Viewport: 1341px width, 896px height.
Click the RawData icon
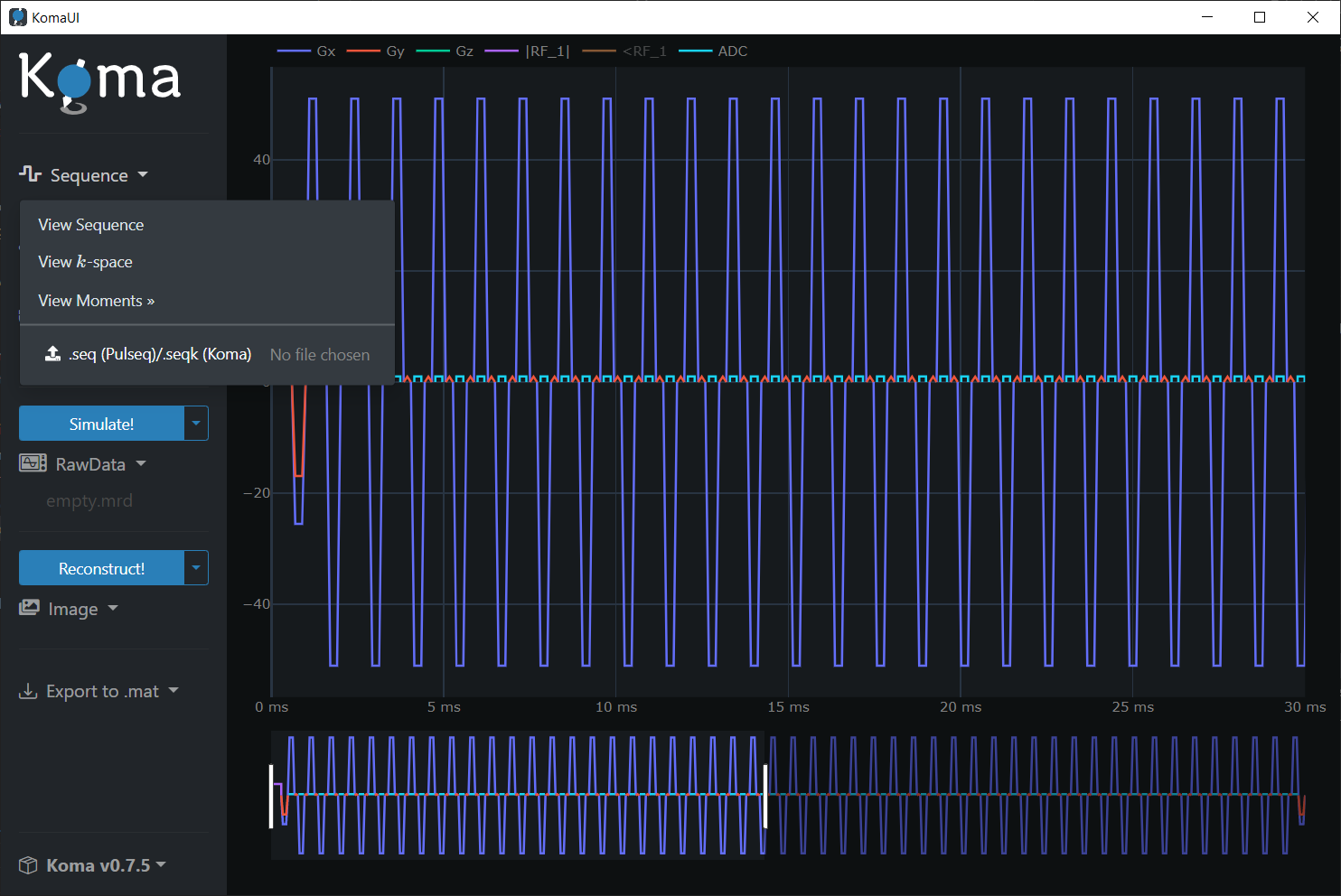click(x=33, y=463)
